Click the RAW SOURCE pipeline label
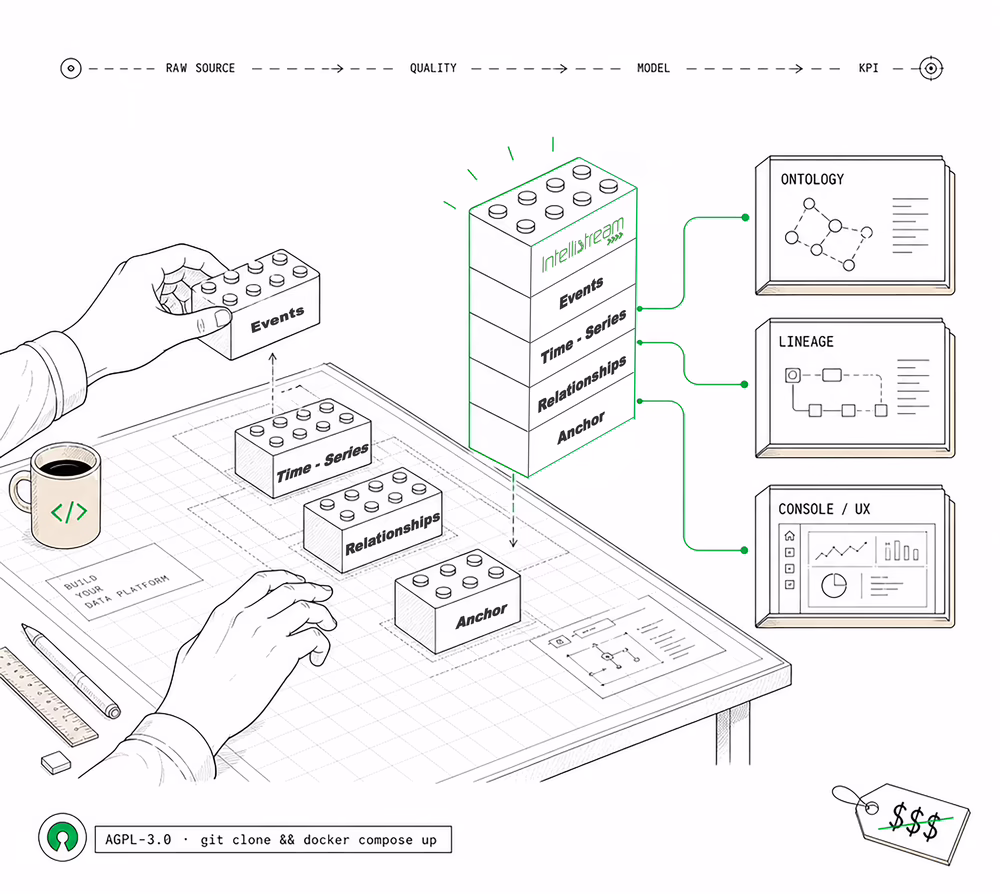This screenshot has width=1000, height=894. click(200, 68)
